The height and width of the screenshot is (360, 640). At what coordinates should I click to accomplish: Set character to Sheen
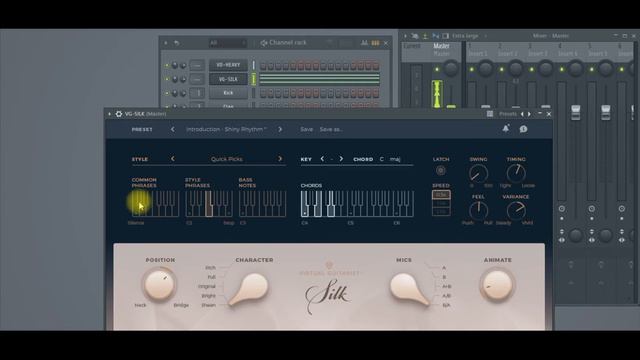pos(208,305)
